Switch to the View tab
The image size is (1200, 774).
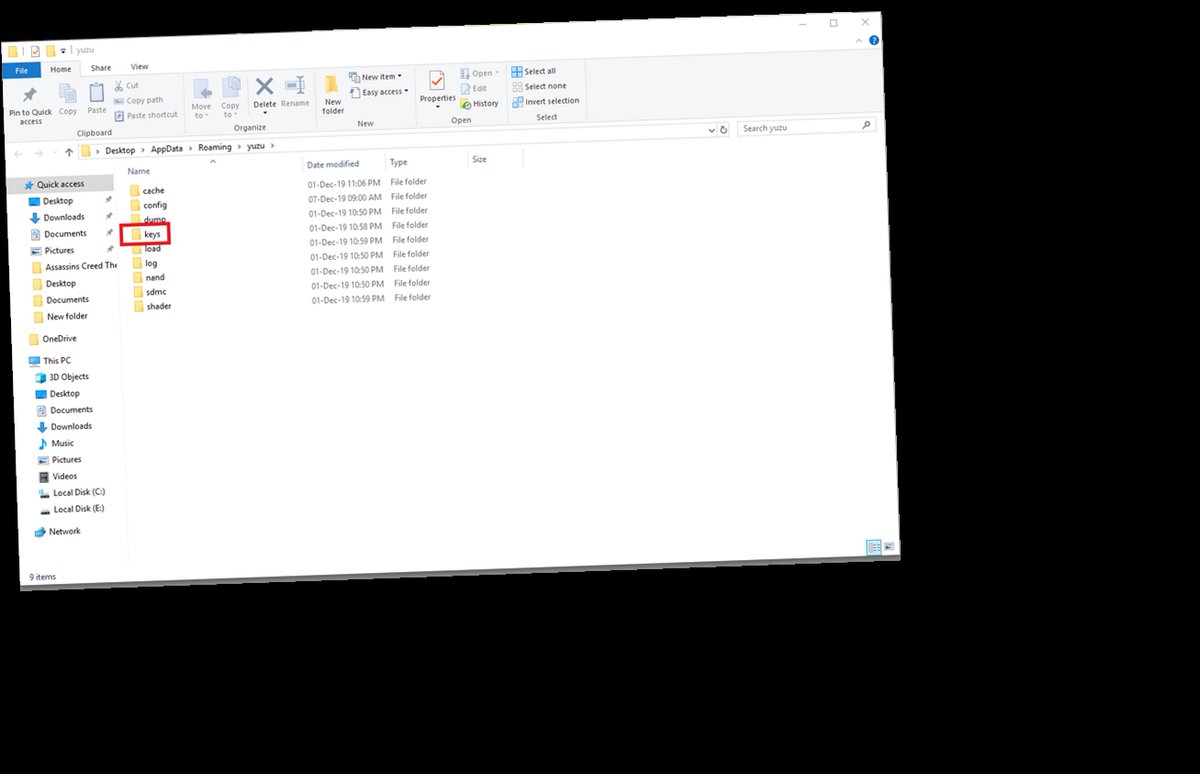coord(139,67)
